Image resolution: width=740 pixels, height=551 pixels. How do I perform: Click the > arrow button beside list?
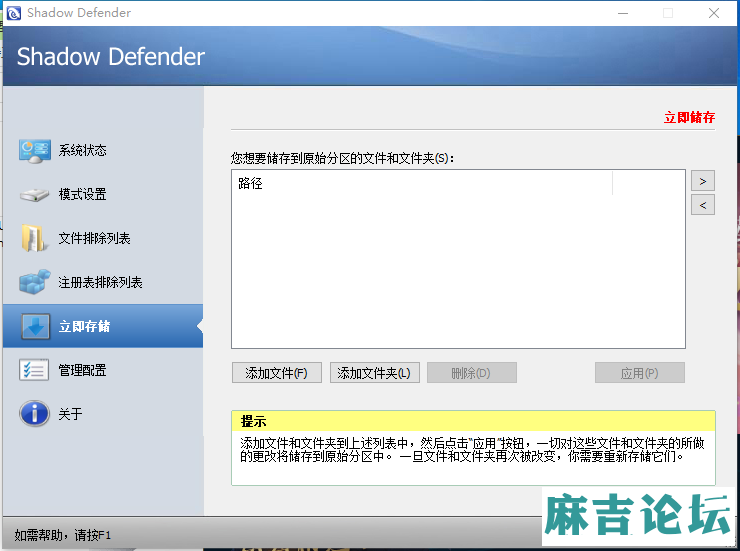pyautogui.click(x=703, y=181)
